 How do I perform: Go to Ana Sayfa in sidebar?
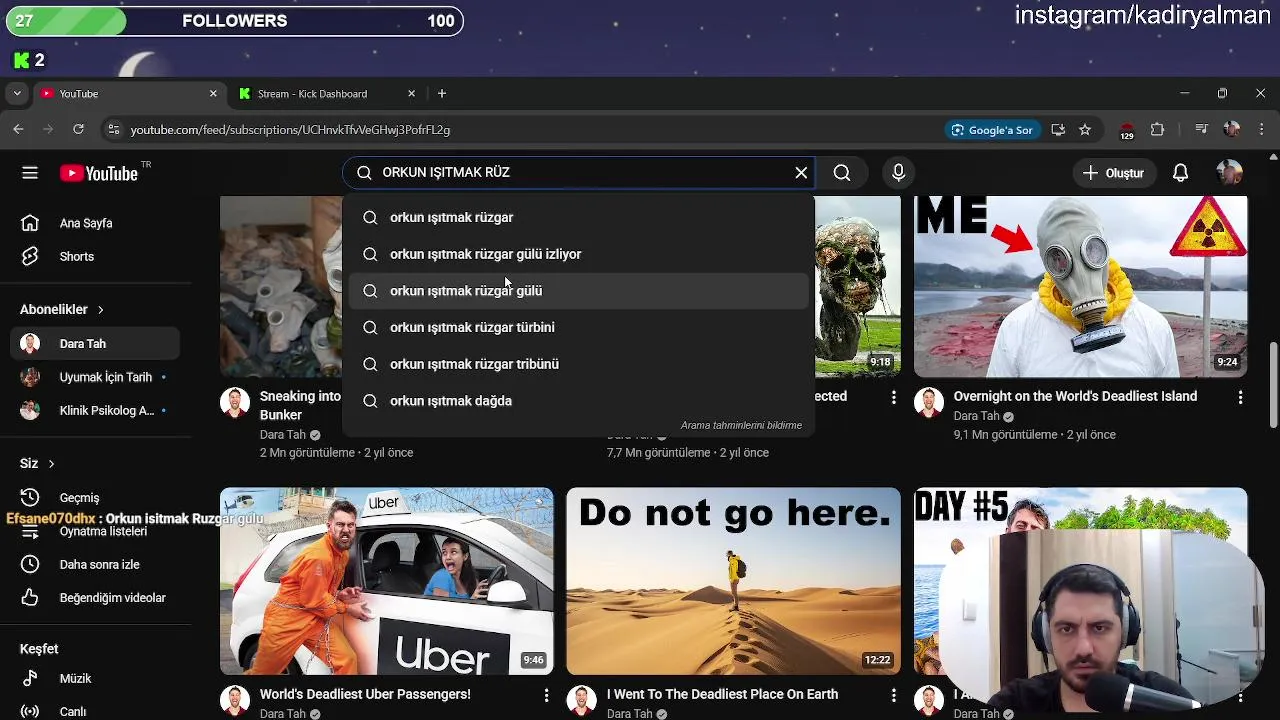[95, 223]
